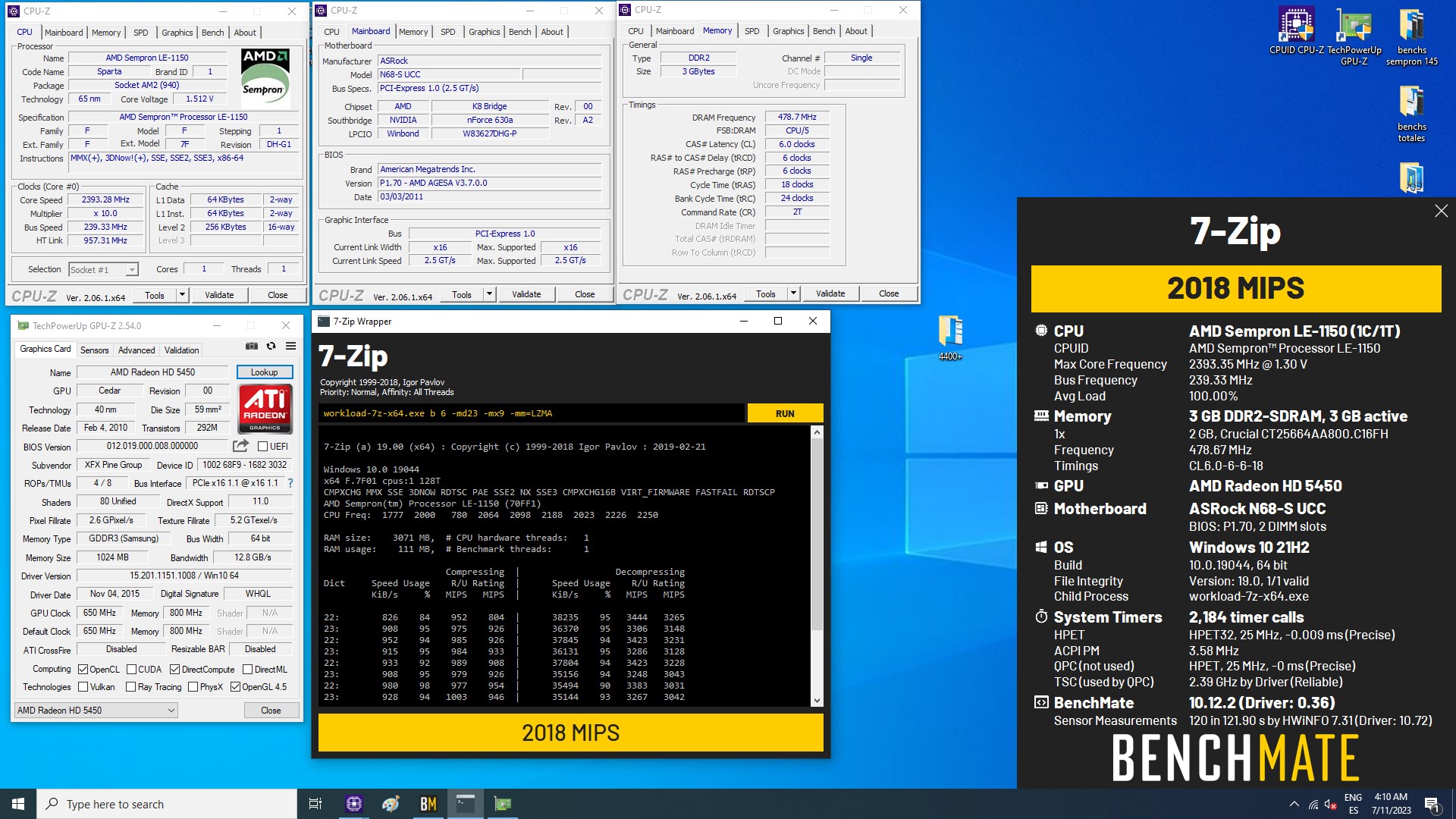Click the 2018 MIPS result bar in 7-Zip Wrapper
Screen dimensions: 1456x819
click(x=570, y=733)
